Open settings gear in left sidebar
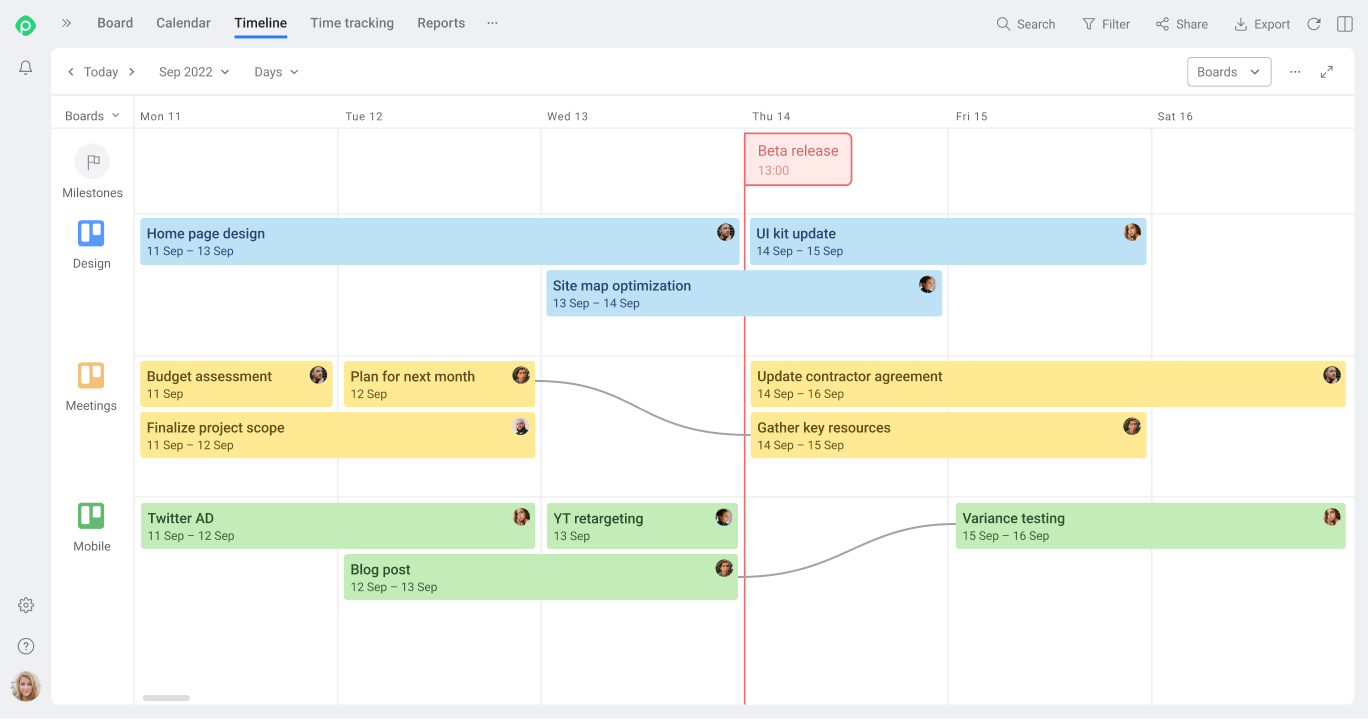Image resolution: width=1368 pixels, height=719 pixels. tap(26, 605)
